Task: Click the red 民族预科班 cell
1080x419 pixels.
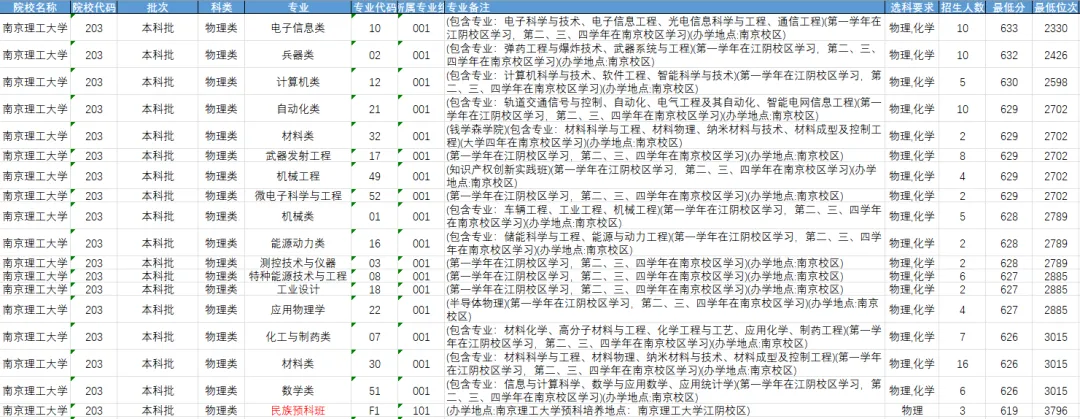Action: click(x=298, y=411)
